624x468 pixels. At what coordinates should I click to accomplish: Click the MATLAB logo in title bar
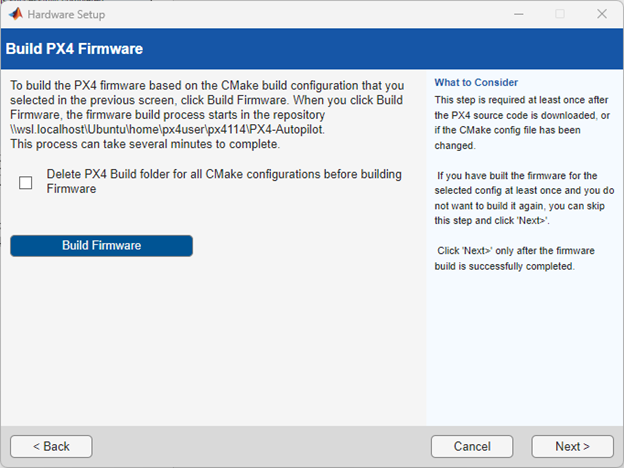13,14
